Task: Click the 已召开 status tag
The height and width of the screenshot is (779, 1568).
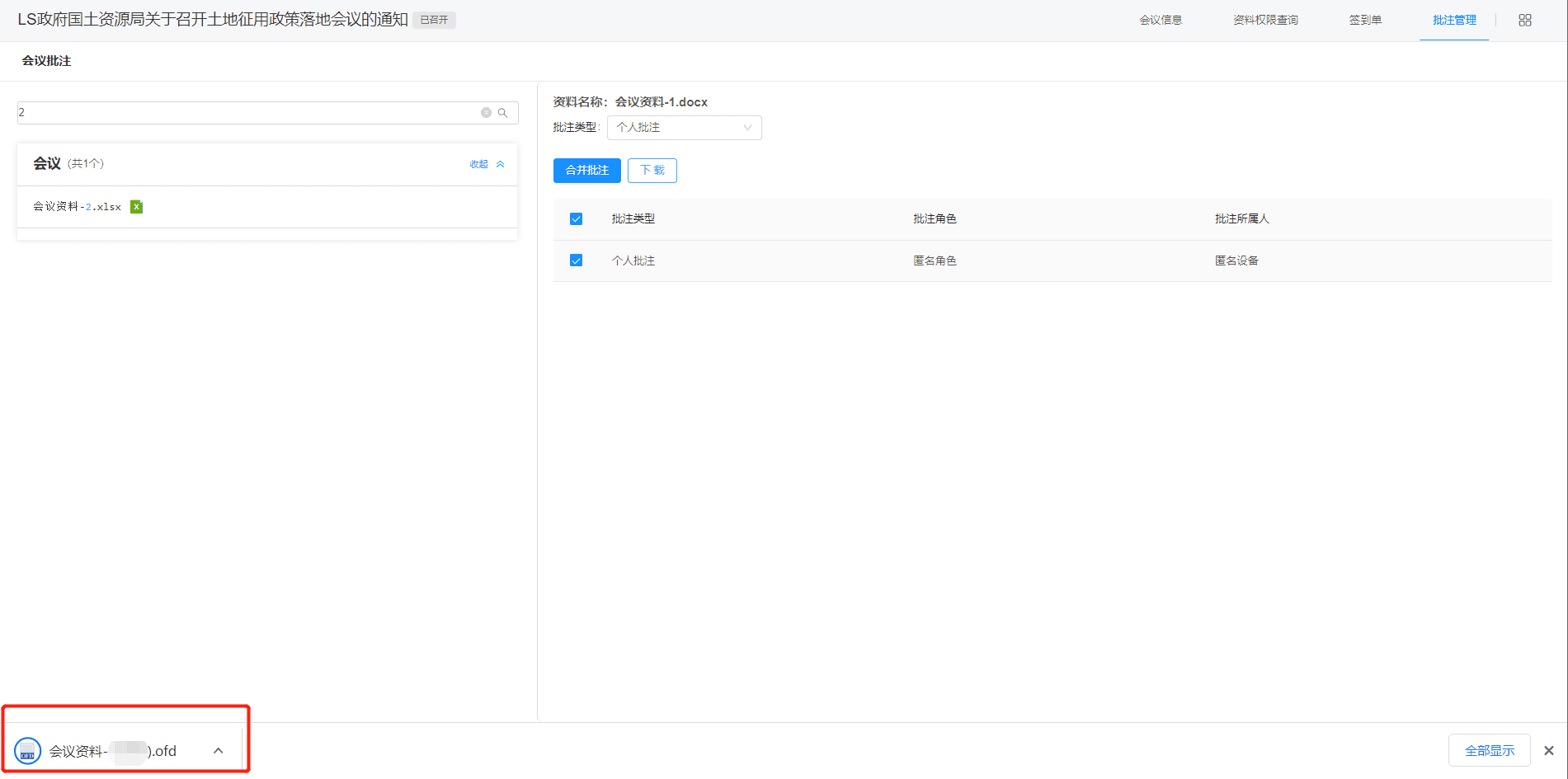Action: (434, 20)
